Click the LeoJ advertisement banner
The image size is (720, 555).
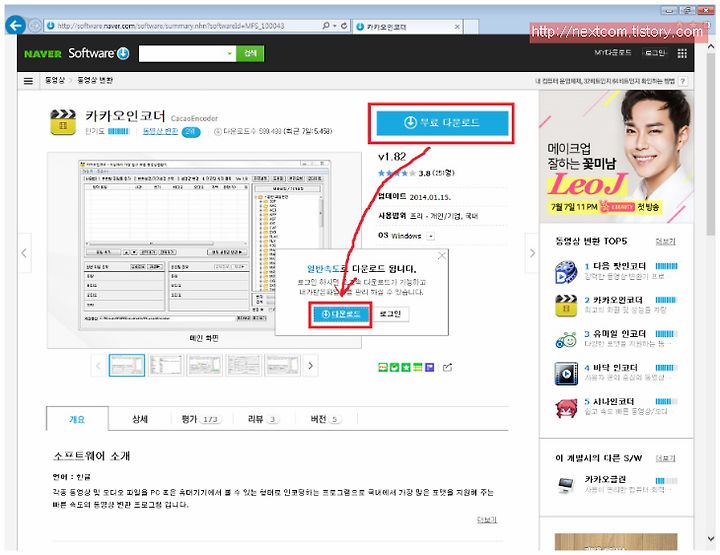[x=616, y=157]
